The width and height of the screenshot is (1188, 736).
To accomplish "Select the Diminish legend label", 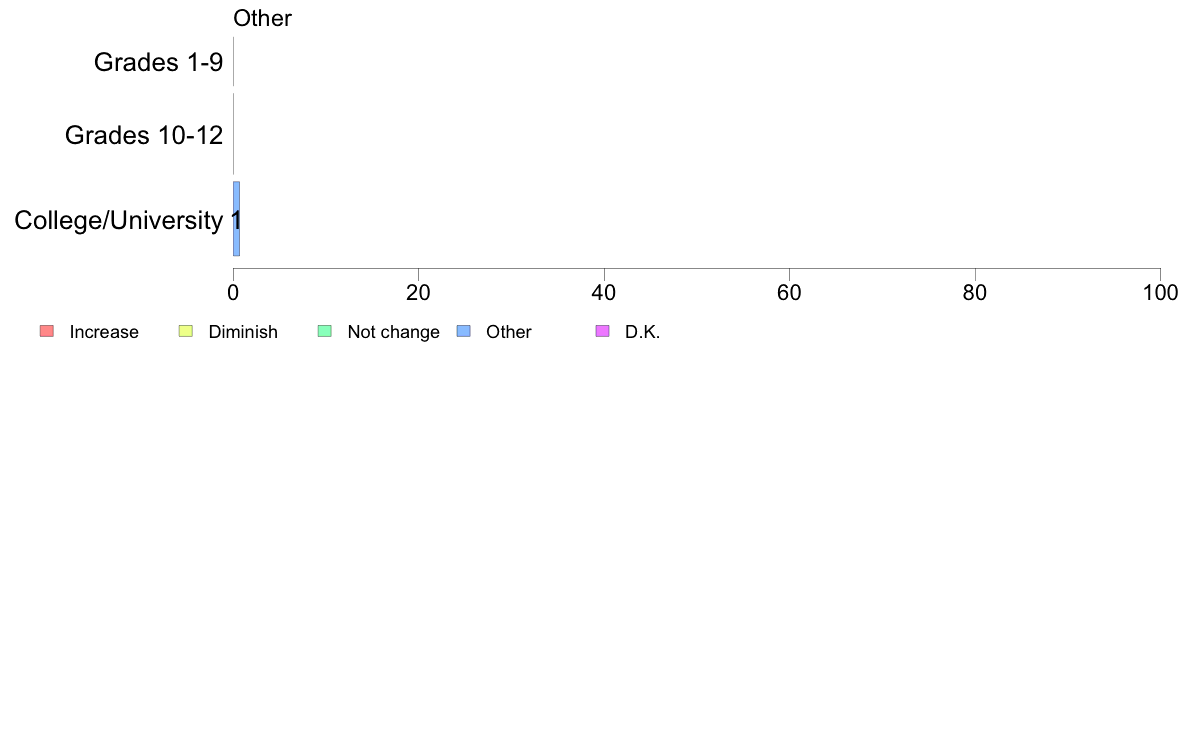I will (243, 332).
